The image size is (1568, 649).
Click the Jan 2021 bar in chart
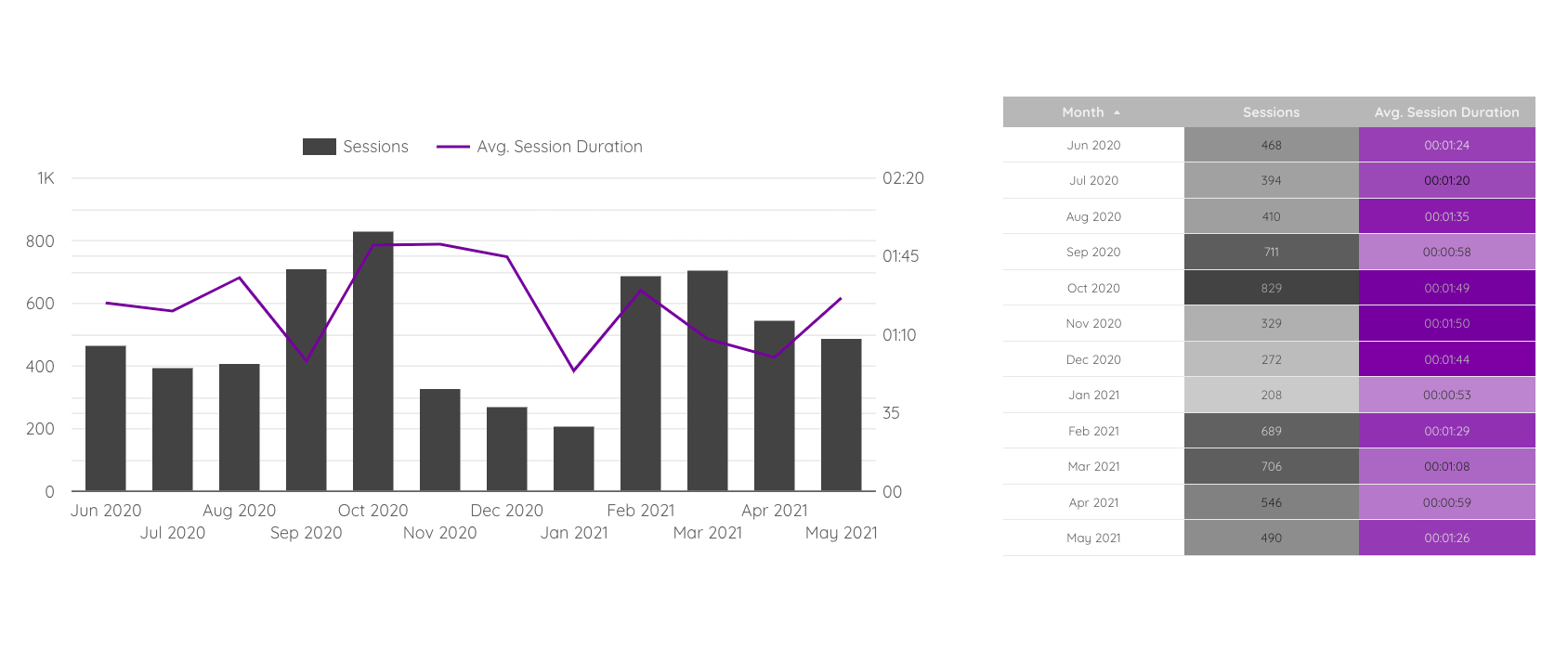pyautogui.click(x=573, y=459)
